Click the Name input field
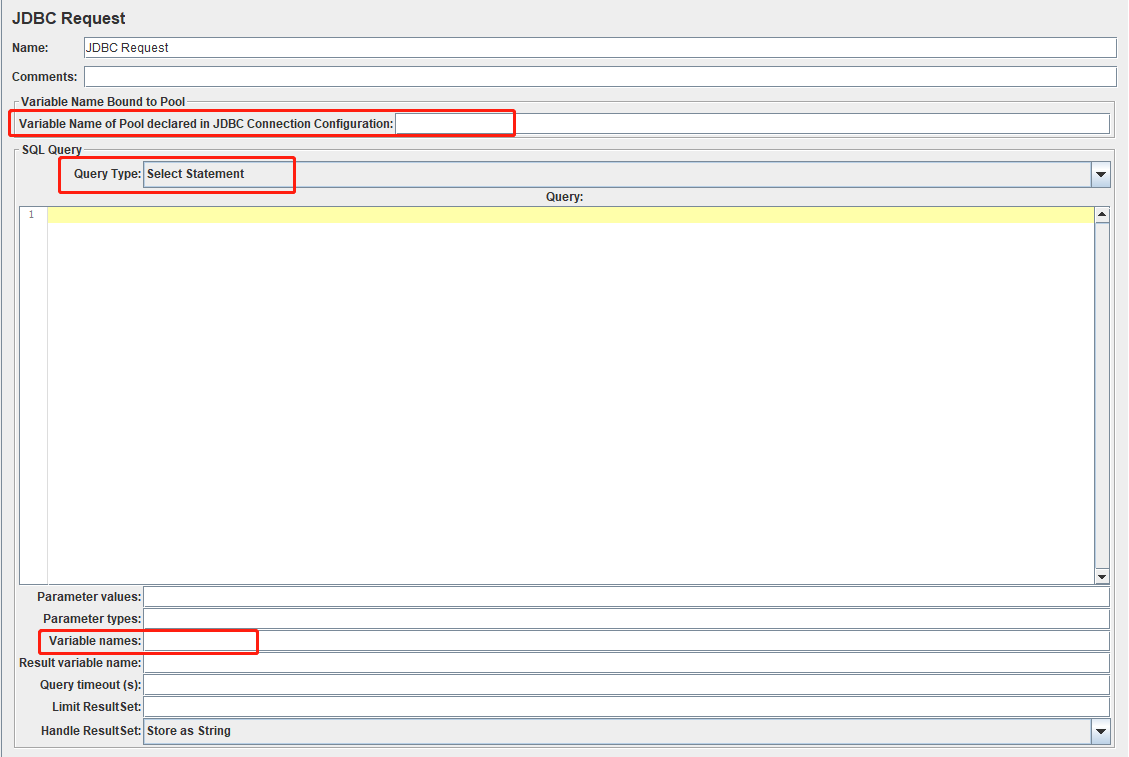Viewport: 1129px width, 757px height. click(x=600, y=48)
